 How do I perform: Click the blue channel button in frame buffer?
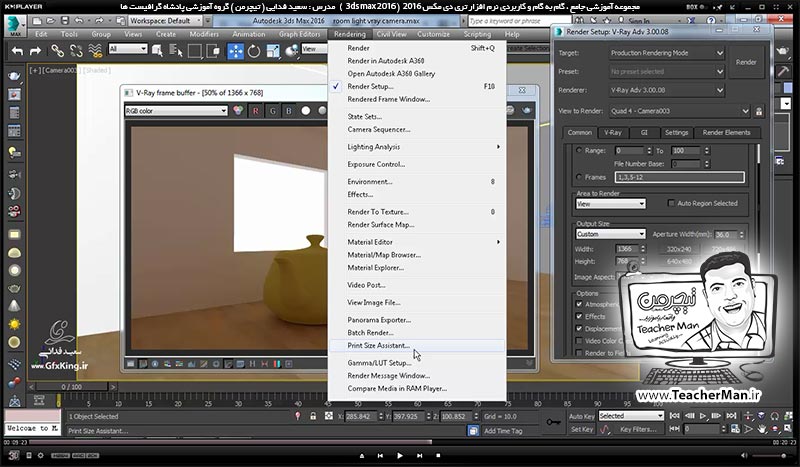pyautogui.click(x=289, y=111)
